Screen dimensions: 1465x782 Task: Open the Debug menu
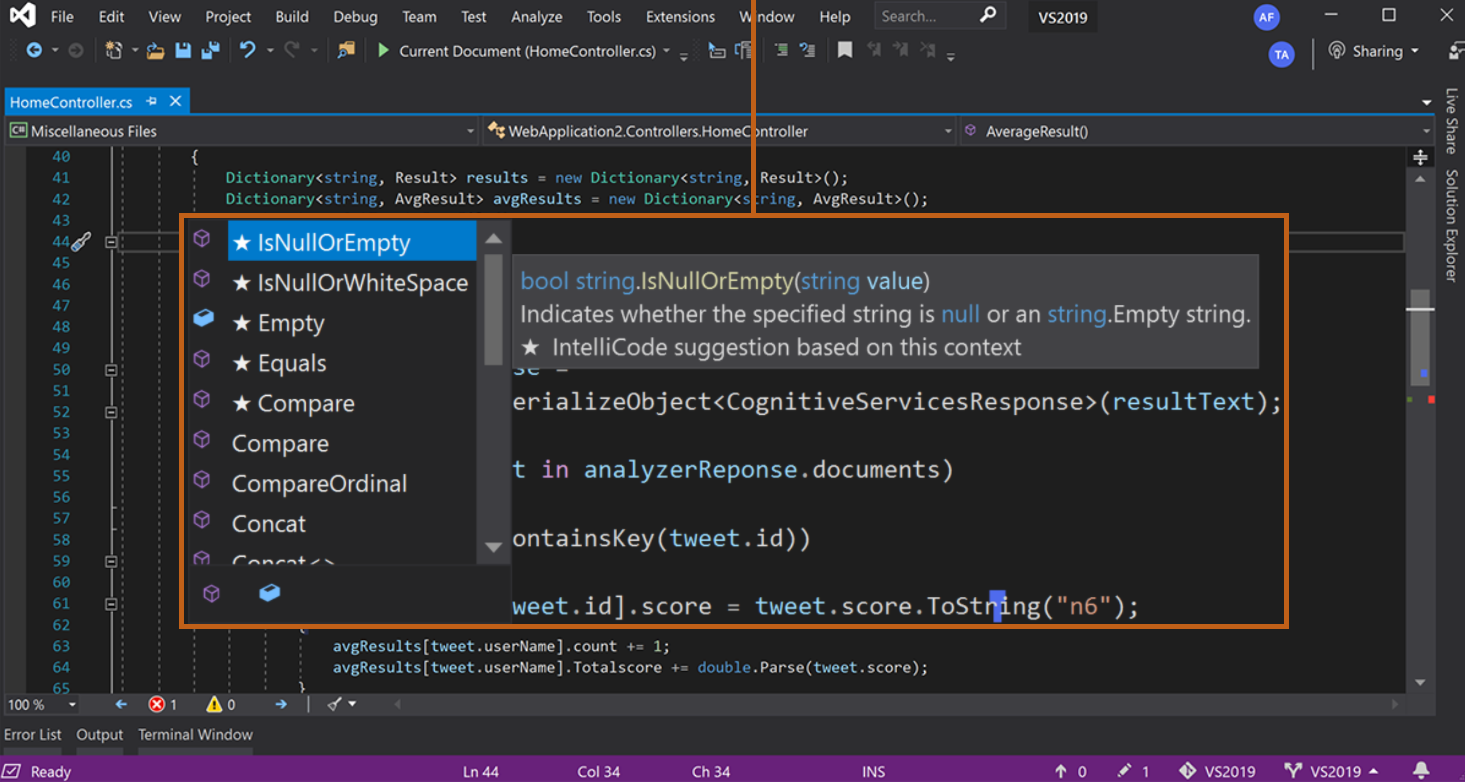coord(356,16)
